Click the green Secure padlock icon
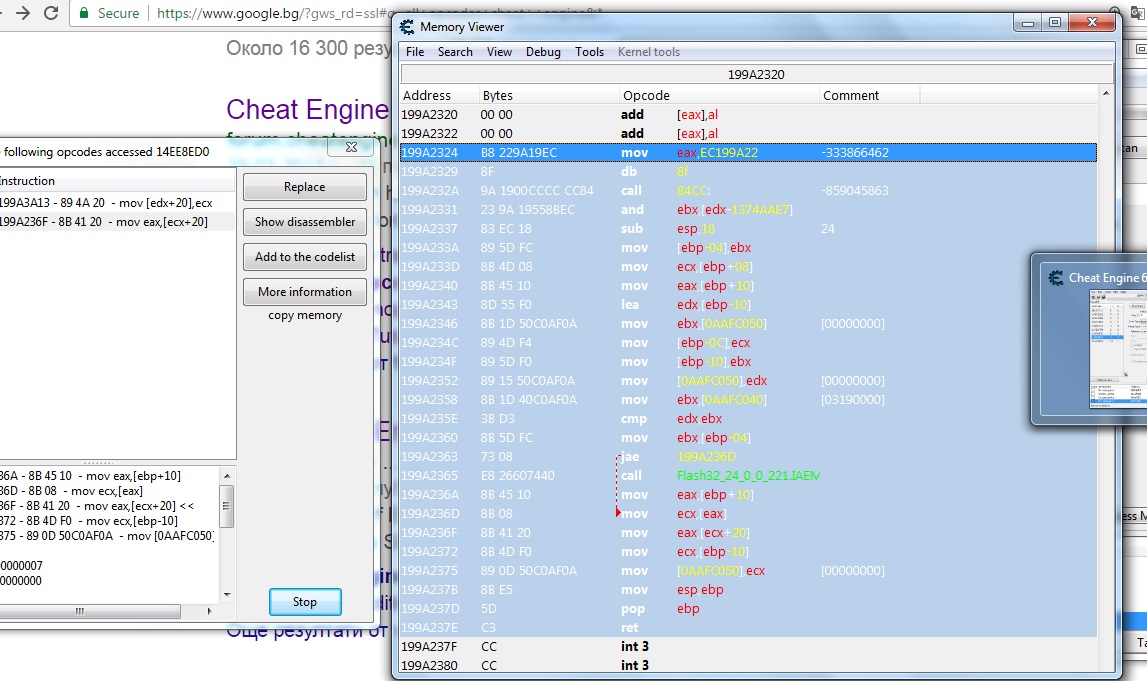Viewport: 1147px width, 681px height. click(84, 14)
